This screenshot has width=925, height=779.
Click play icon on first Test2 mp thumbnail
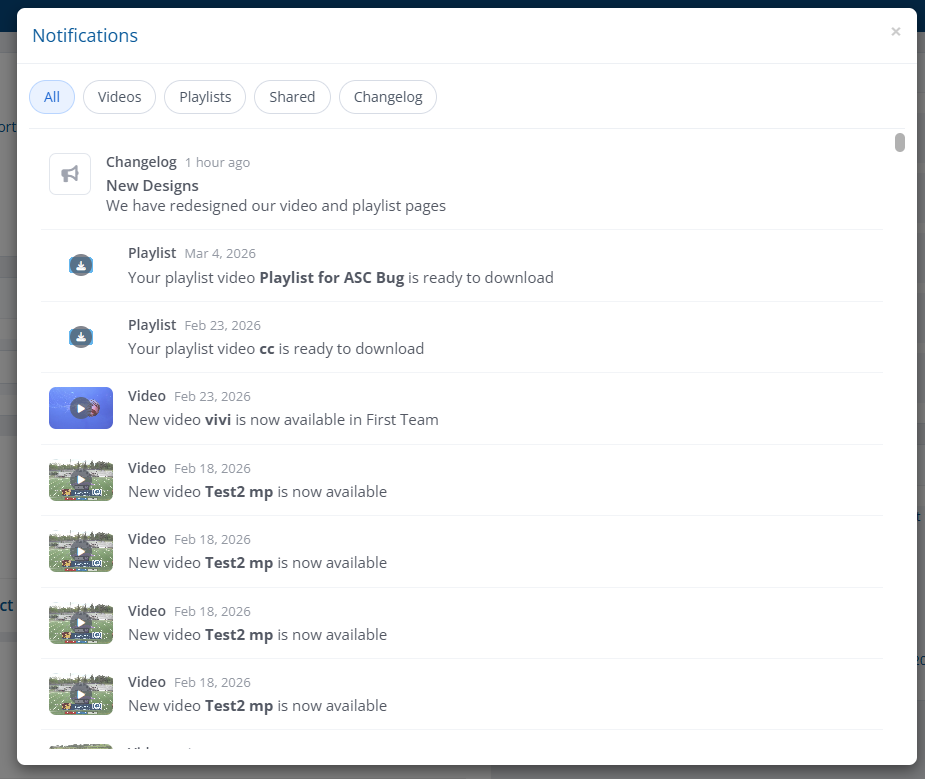pyautogui.click(x=80, y=479)
